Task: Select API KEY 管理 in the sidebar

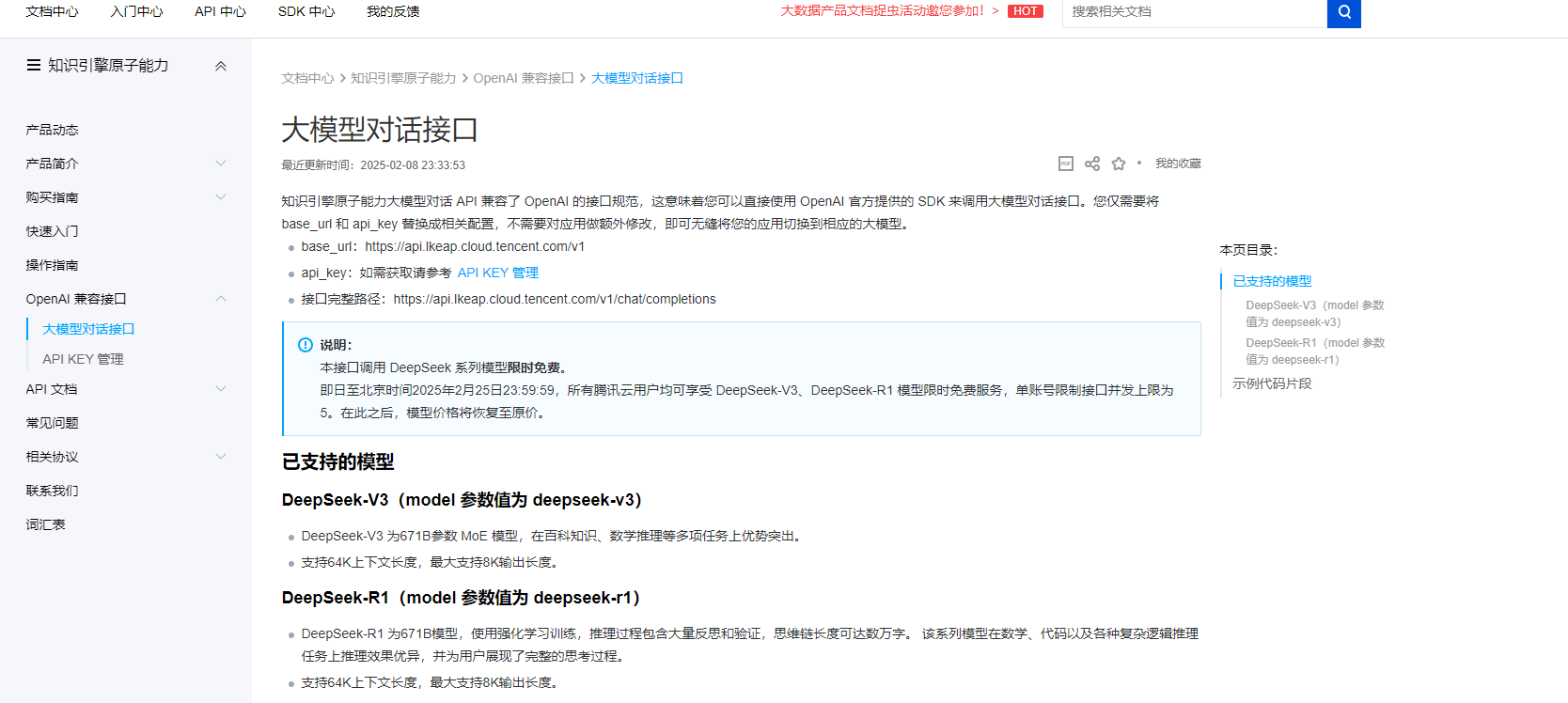Action: pos(83,359)
